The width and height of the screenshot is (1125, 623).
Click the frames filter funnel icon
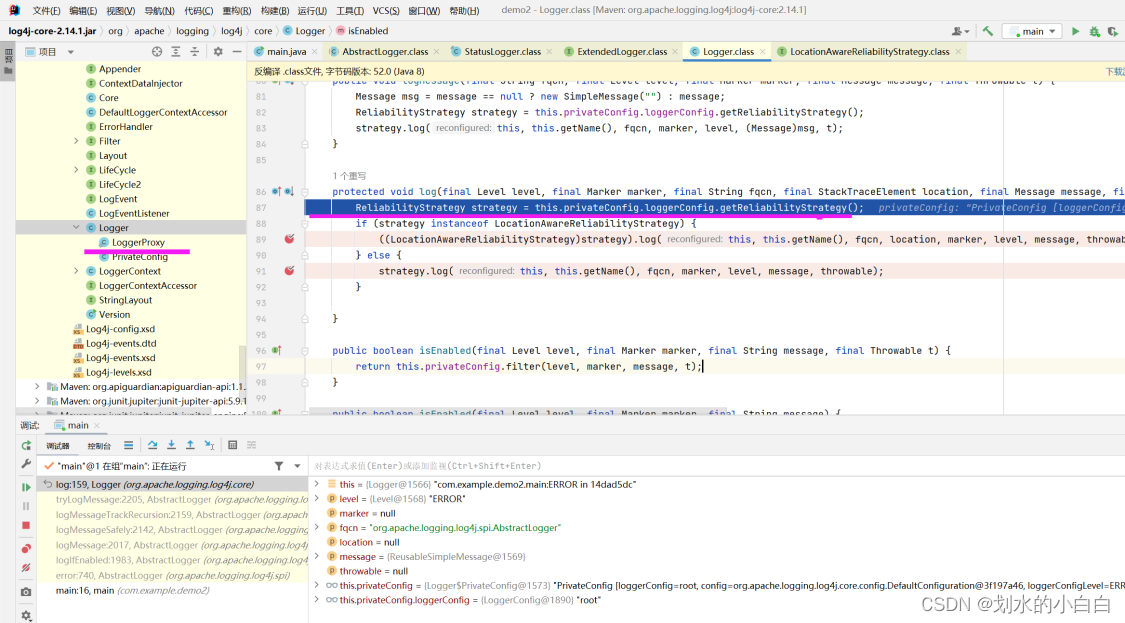pos(279,466)
